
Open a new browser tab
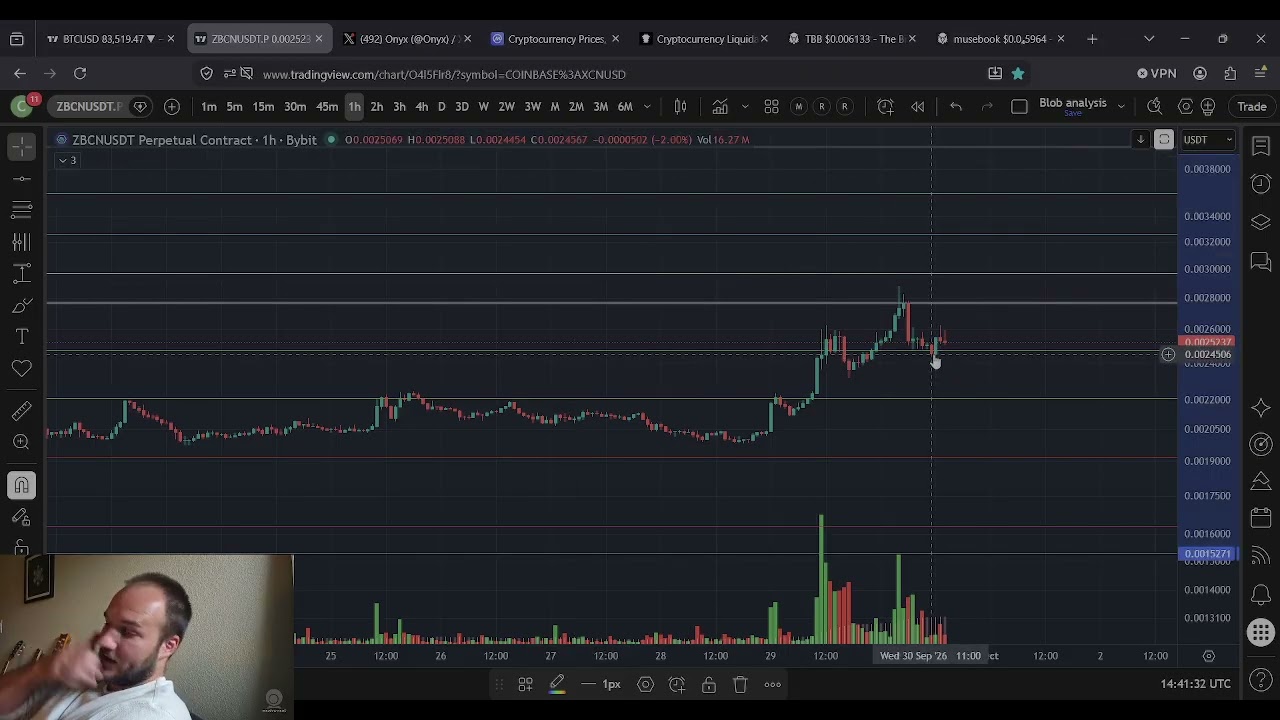[1092, 39]
